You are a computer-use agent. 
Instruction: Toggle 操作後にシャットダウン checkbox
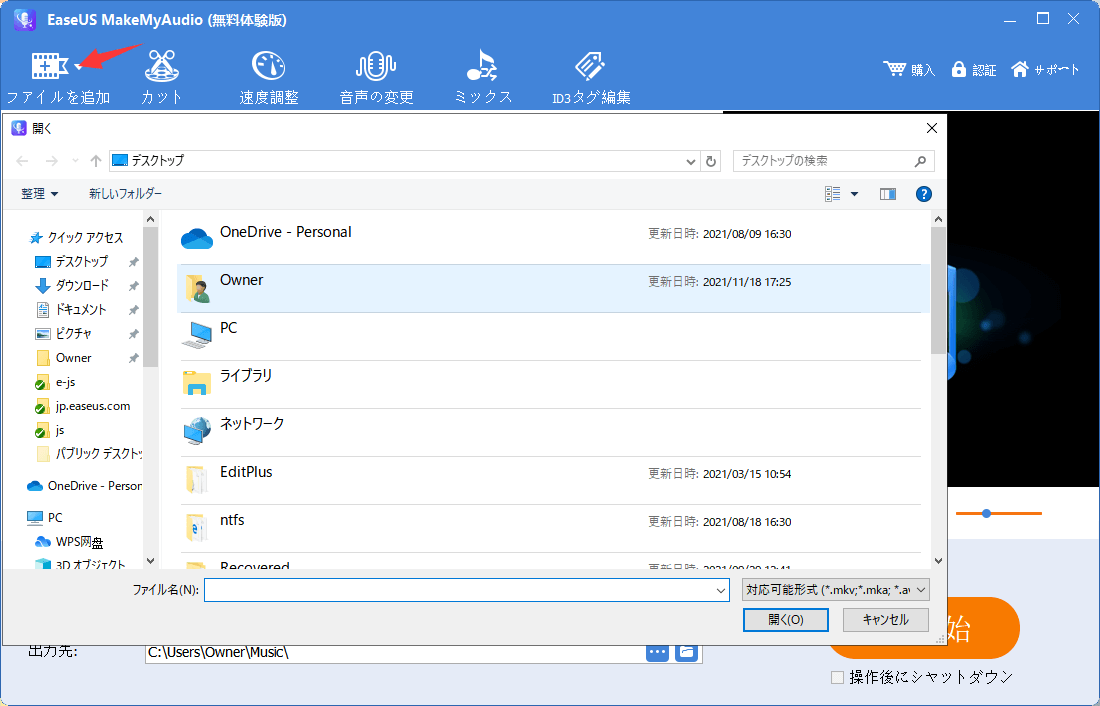[837, 677]
